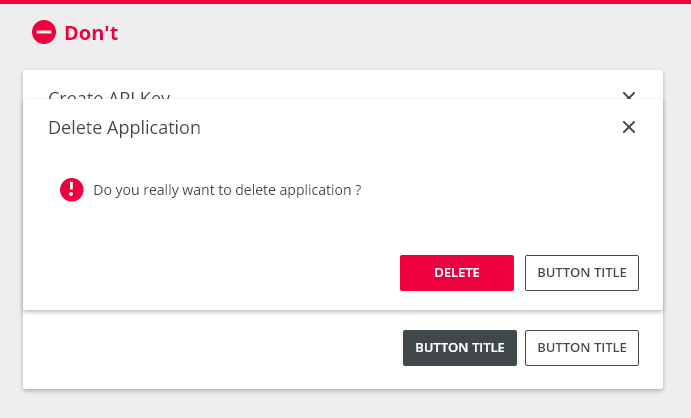The image size is (691, 418).
Task: Click empty white area left of DELETE button
Action: (212, 273)
